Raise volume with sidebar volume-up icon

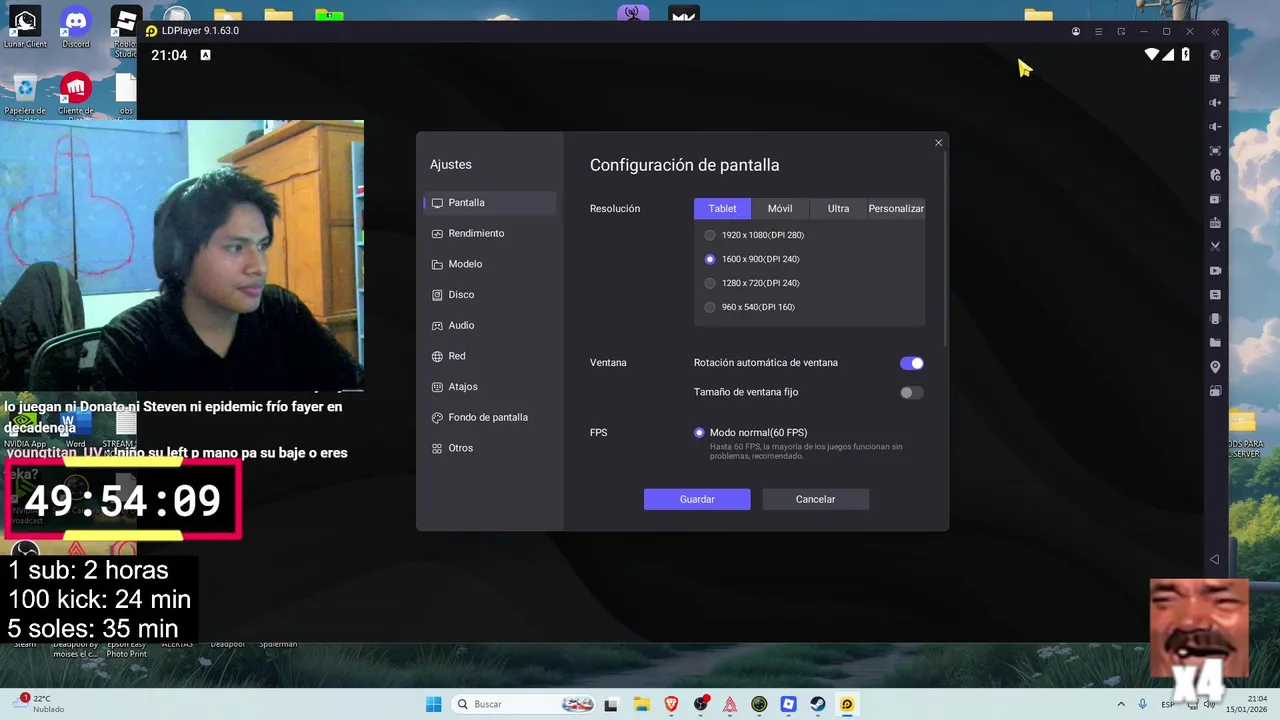[x=1215, y=103]
